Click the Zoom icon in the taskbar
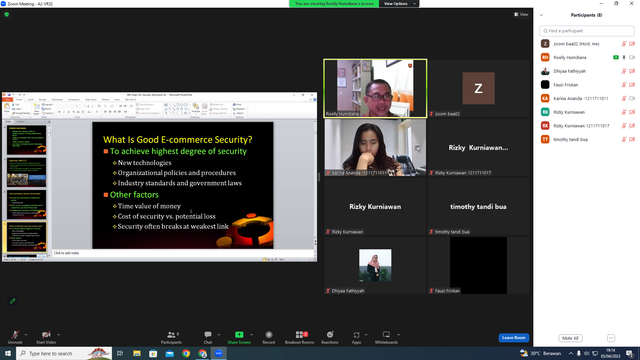The height and width of the screenshot is (360, 640). [x=219, y=353]
